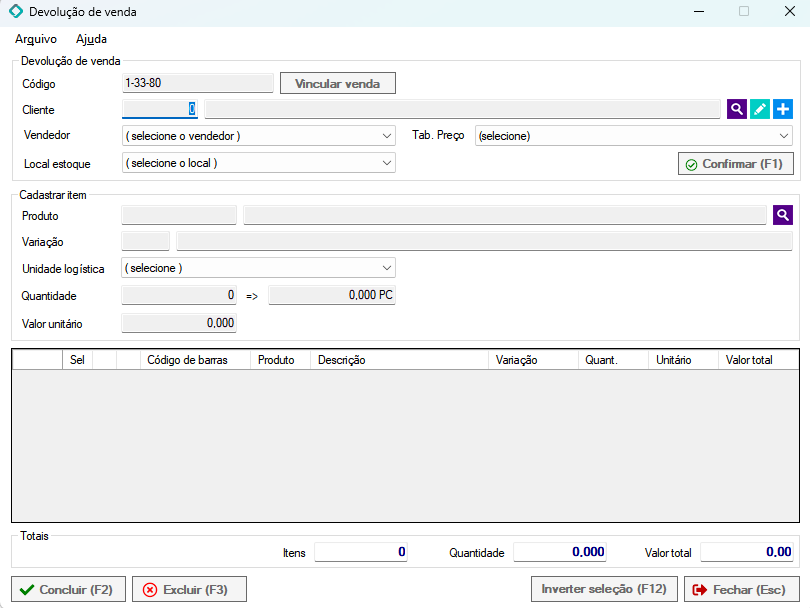
Task: Open the Arquivo menu
Action: click(36, 40)
